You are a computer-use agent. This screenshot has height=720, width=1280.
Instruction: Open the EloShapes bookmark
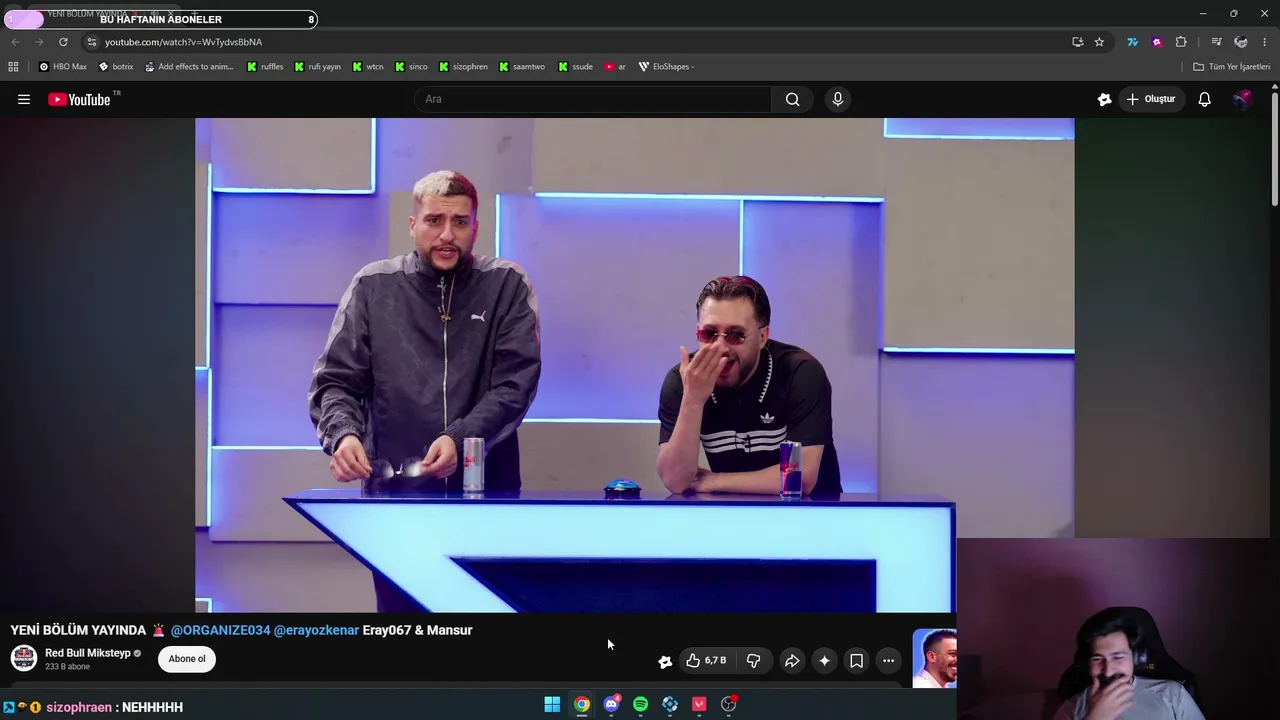point(666,67)
